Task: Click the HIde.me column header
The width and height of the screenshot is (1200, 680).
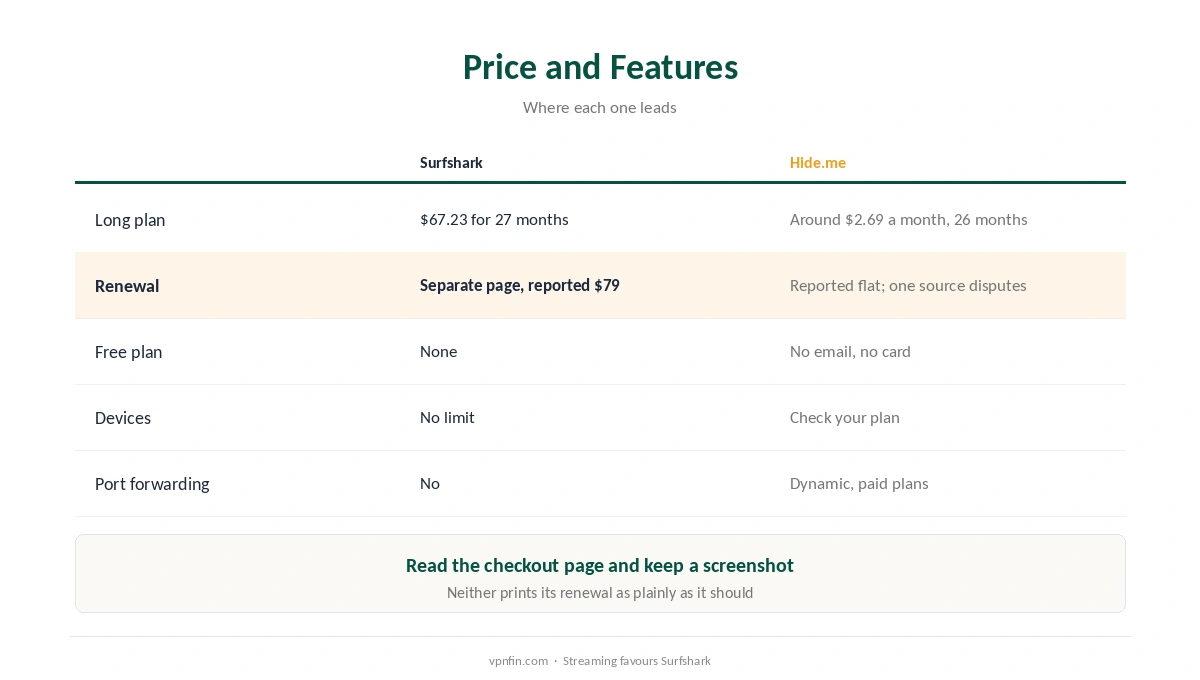Action: point(818,163)
